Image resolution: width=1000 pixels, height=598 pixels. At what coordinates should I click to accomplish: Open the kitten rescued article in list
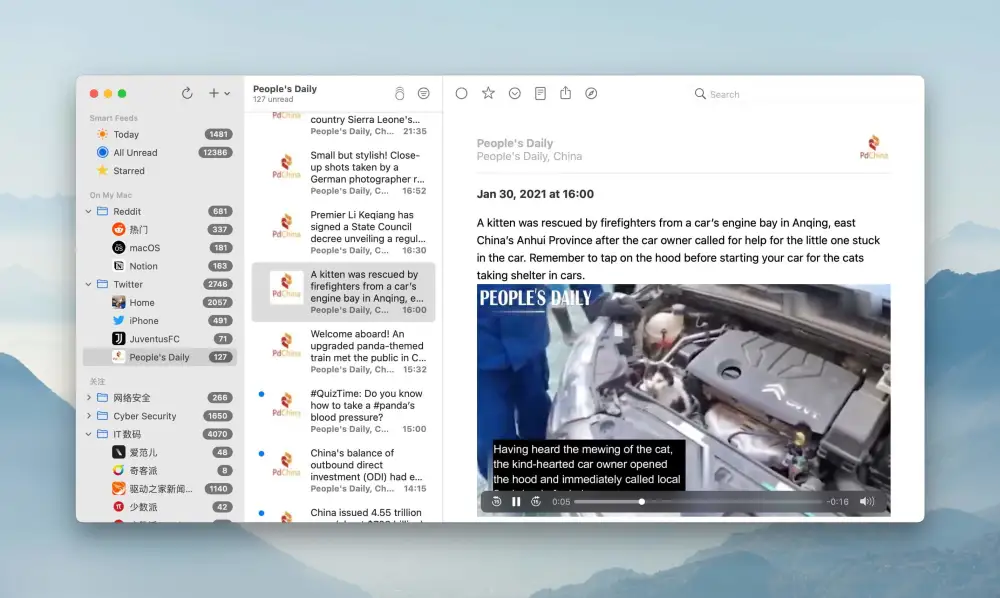tap(343, 291)
